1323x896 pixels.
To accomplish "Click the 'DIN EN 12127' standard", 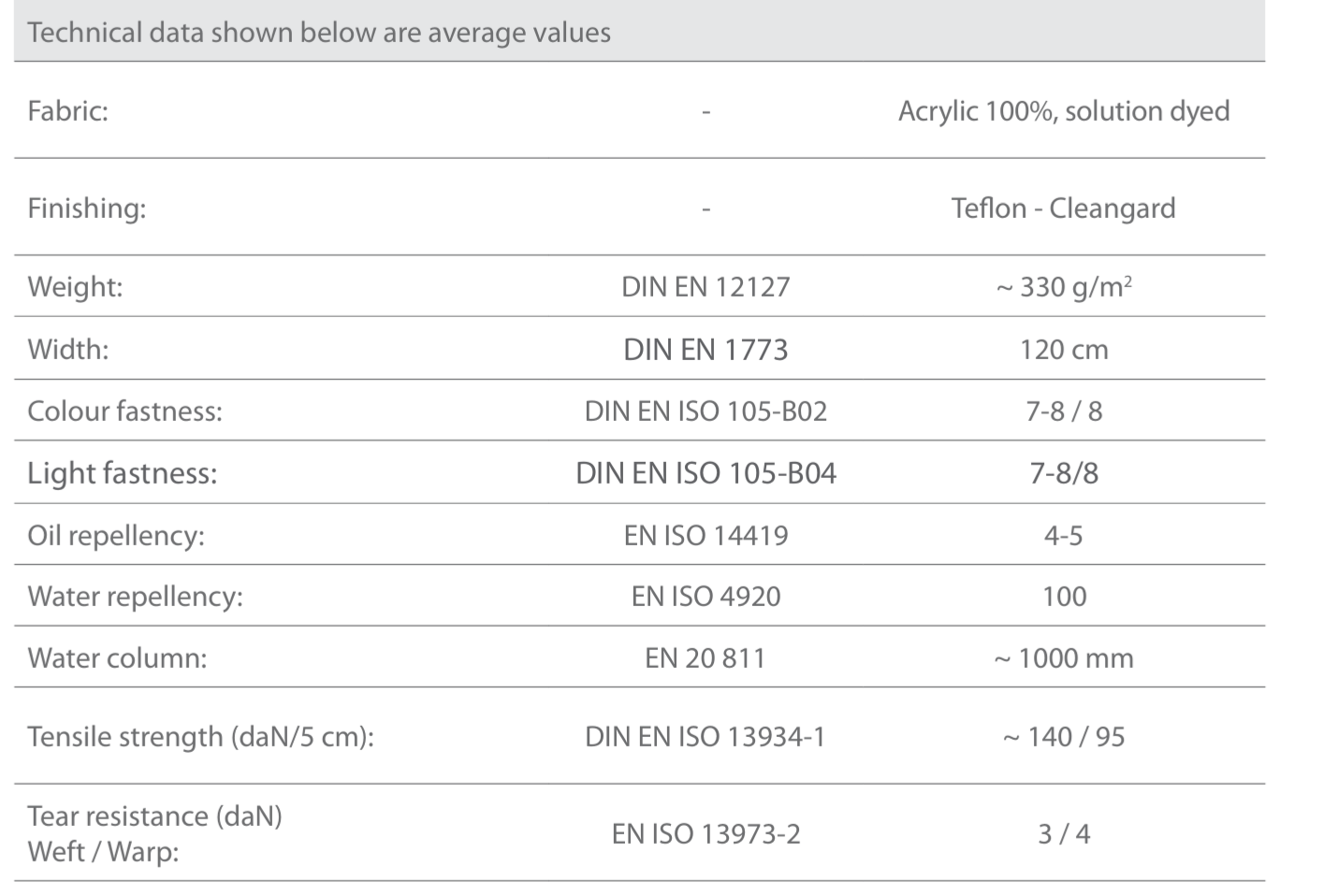I will tap(705, 286).
